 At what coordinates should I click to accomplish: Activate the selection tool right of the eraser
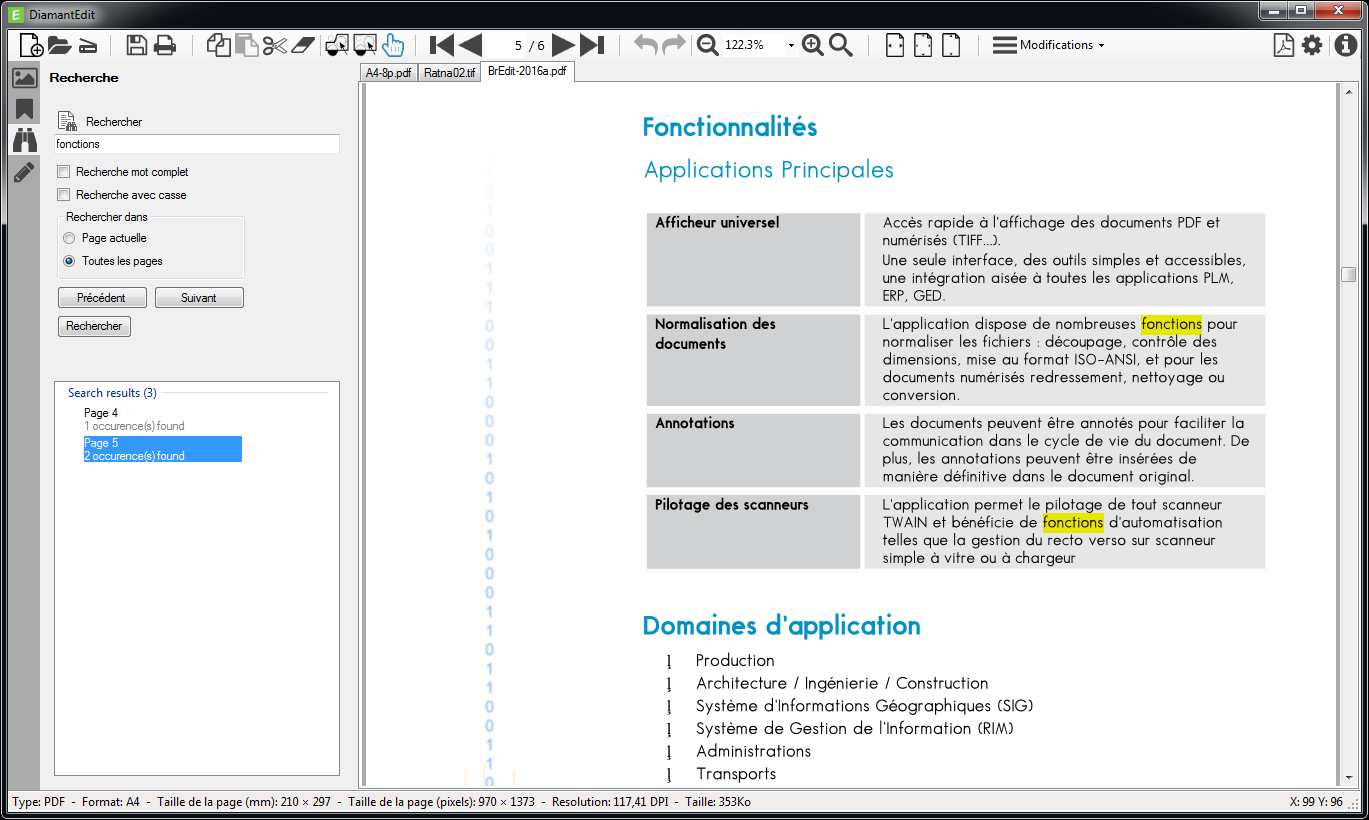click(x=338, y=45)
